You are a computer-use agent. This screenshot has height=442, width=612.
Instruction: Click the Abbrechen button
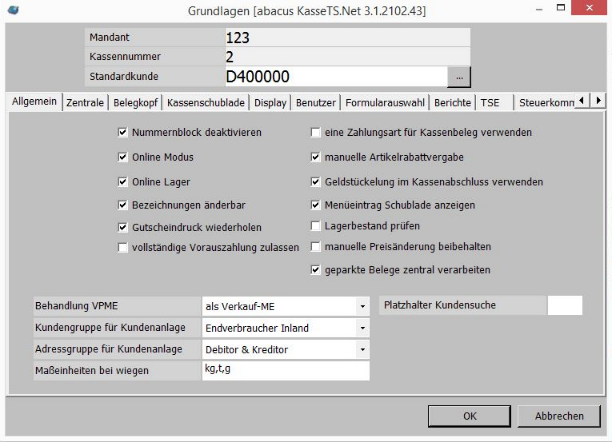coord(559,415)
